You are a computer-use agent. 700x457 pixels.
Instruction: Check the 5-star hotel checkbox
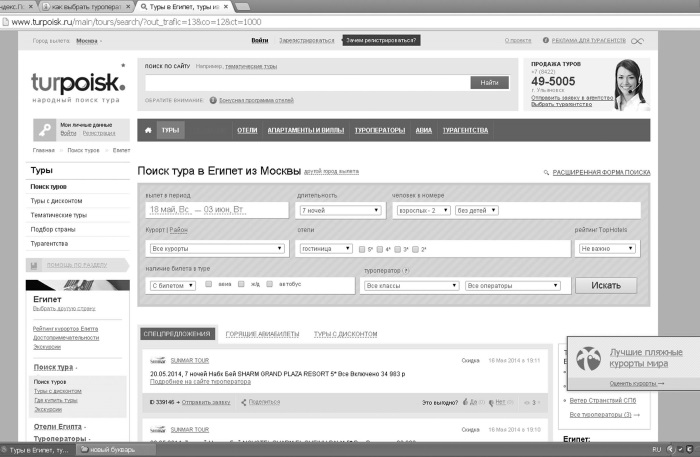point(360,248)
